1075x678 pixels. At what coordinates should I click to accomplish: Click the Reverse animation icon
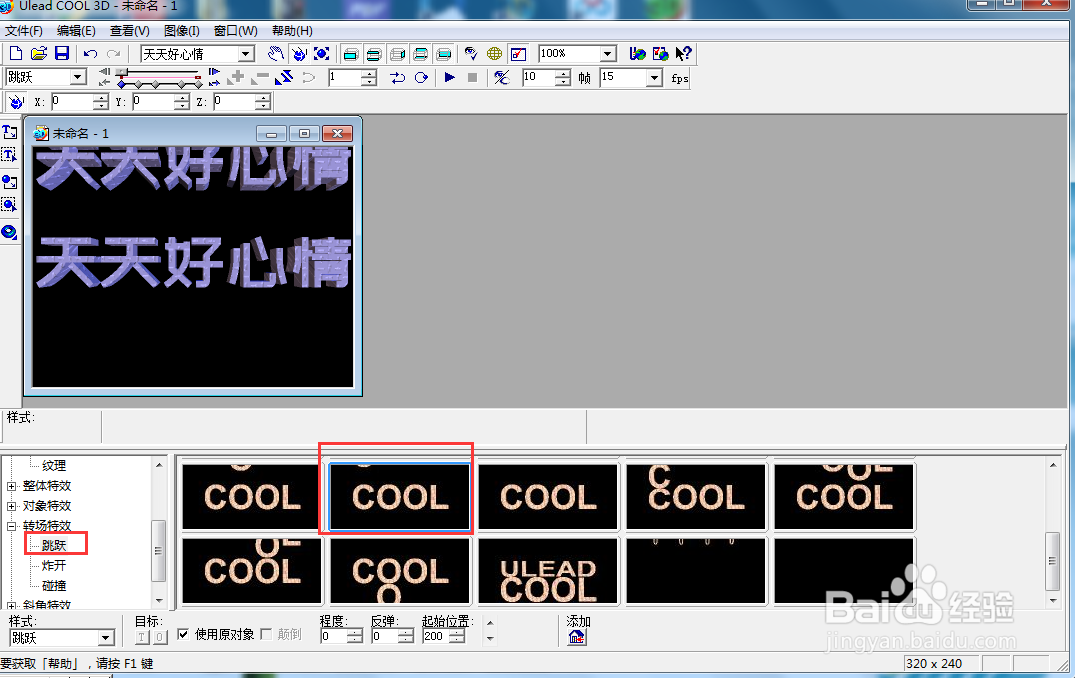coord(284,77)
